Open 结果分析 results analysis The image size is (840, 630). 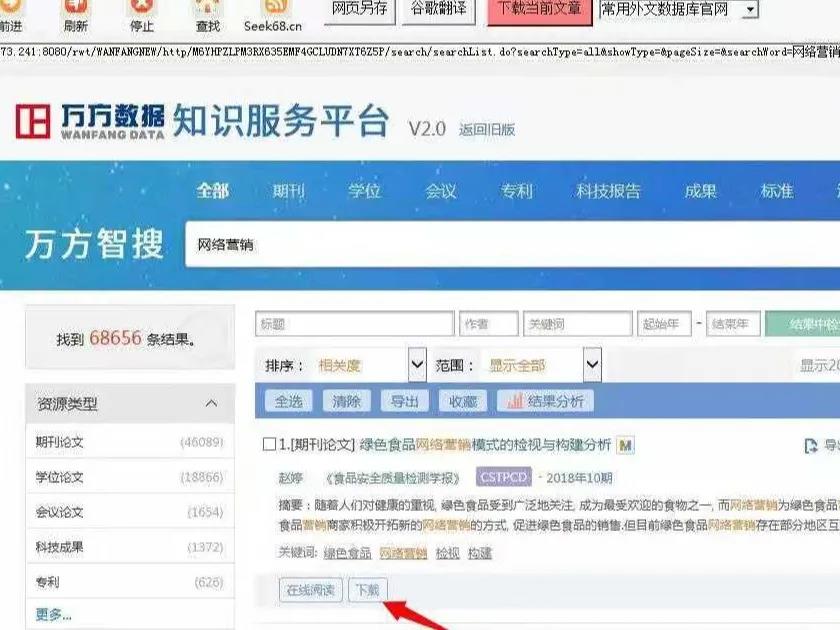point(545,401)
